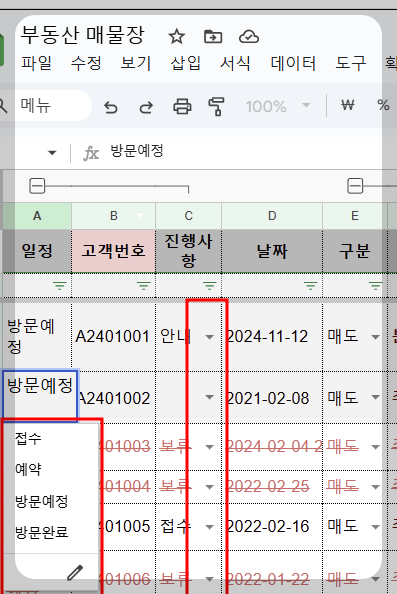Click the 진행사항 header cell
The width and height of the screenshot is (397, 594).
coord(189,251)
